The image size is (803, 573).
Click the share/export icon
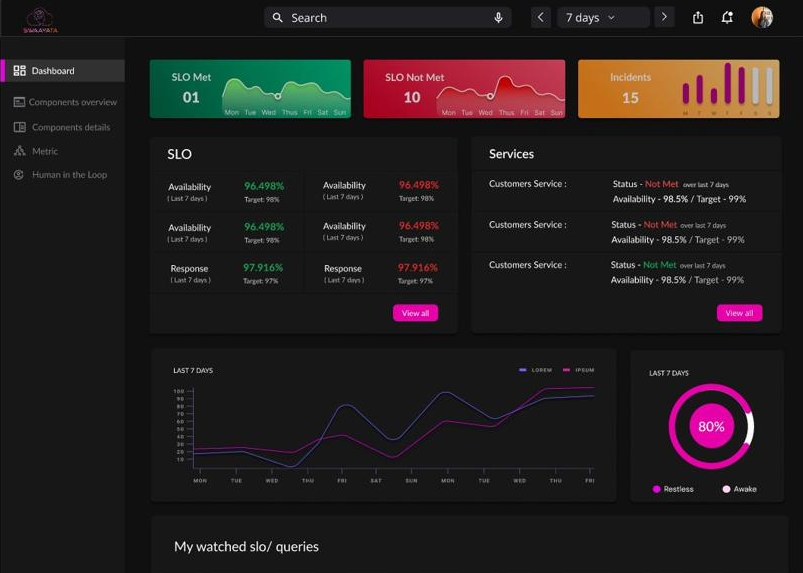click(698, 18)
